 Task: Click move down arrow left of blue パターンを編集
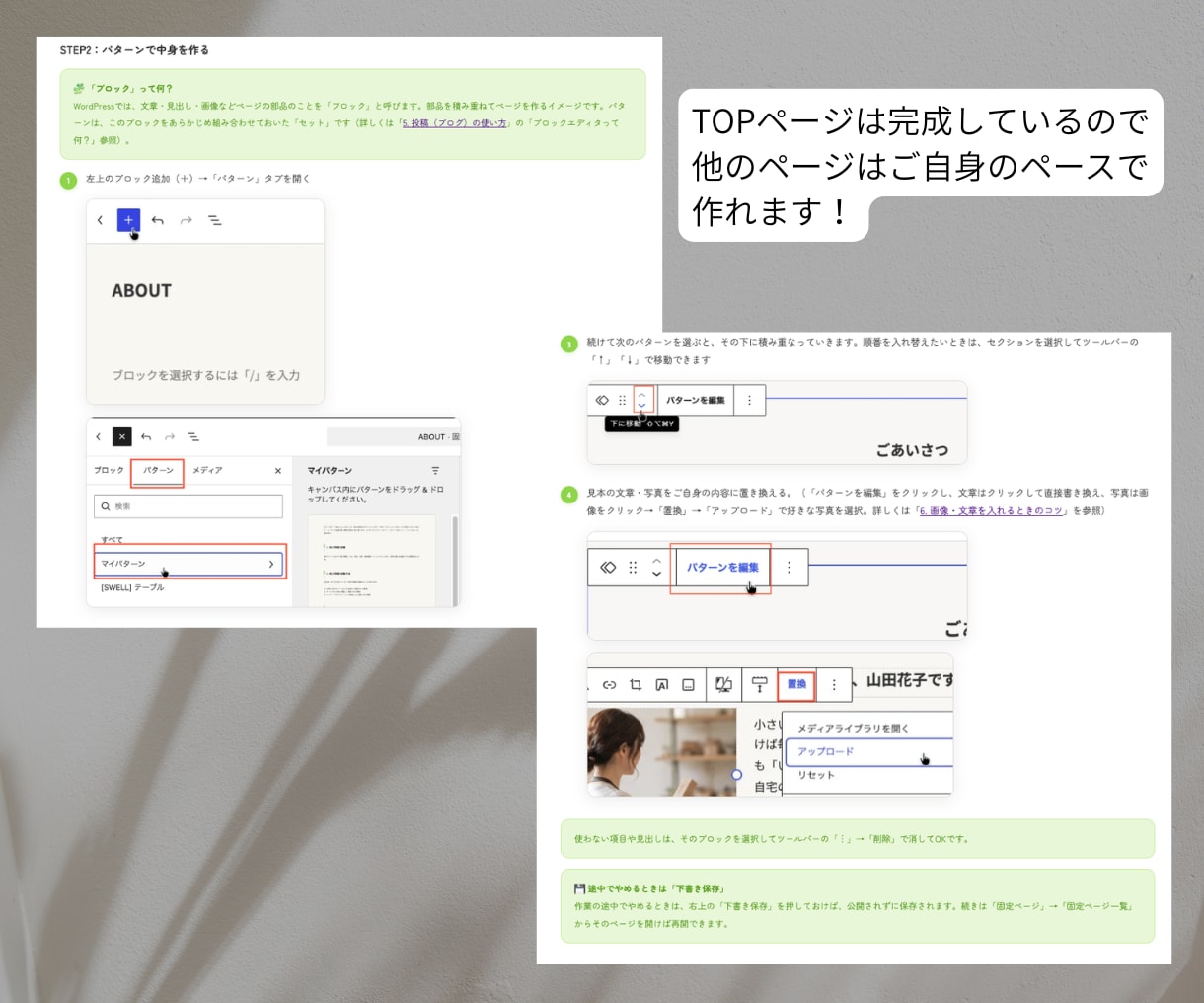(x=656, y=574)
